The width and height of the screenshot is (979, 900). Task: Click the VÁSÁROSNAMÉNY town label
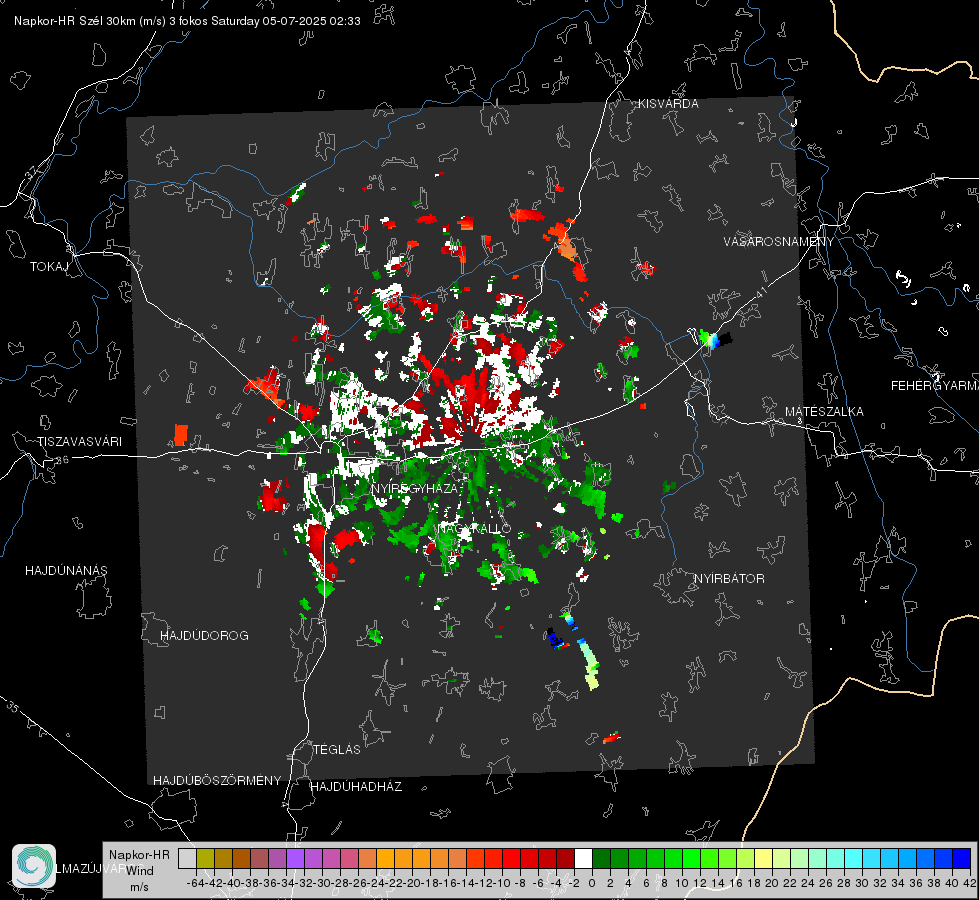[x=779, y=242]
